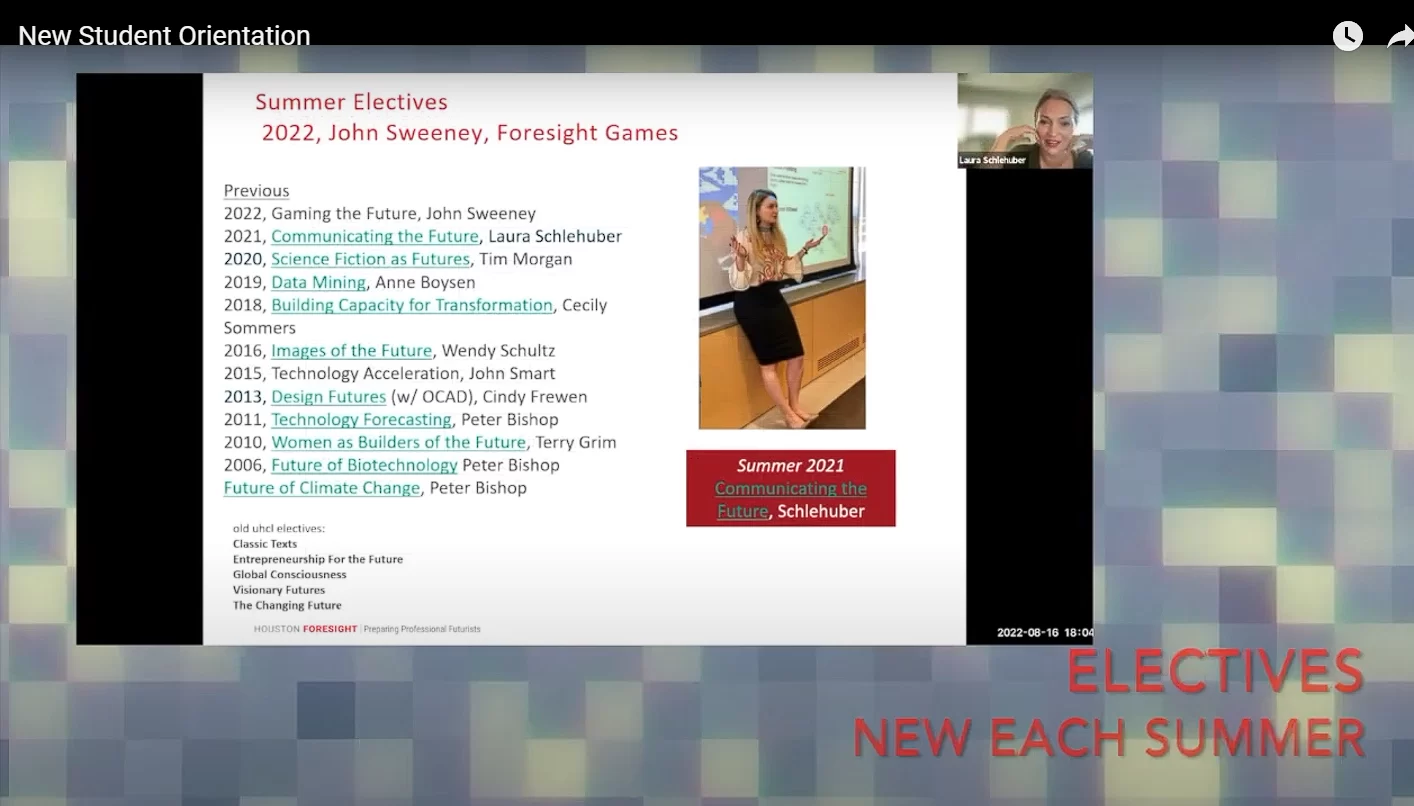Click Women as Builders of the Future link
The height and width of the screenshot is (806, 1414).
(x=398, y=442)
